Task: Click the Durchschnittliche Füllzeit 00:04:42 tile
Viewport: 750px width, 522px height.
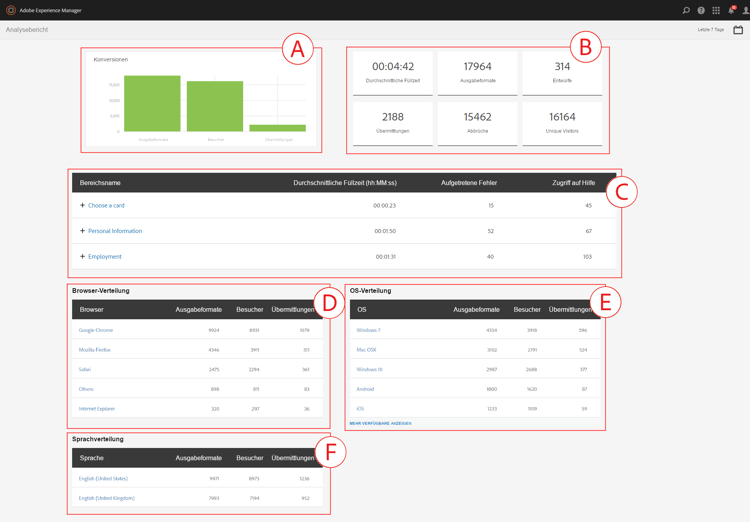Action: (x=393, y=73)
